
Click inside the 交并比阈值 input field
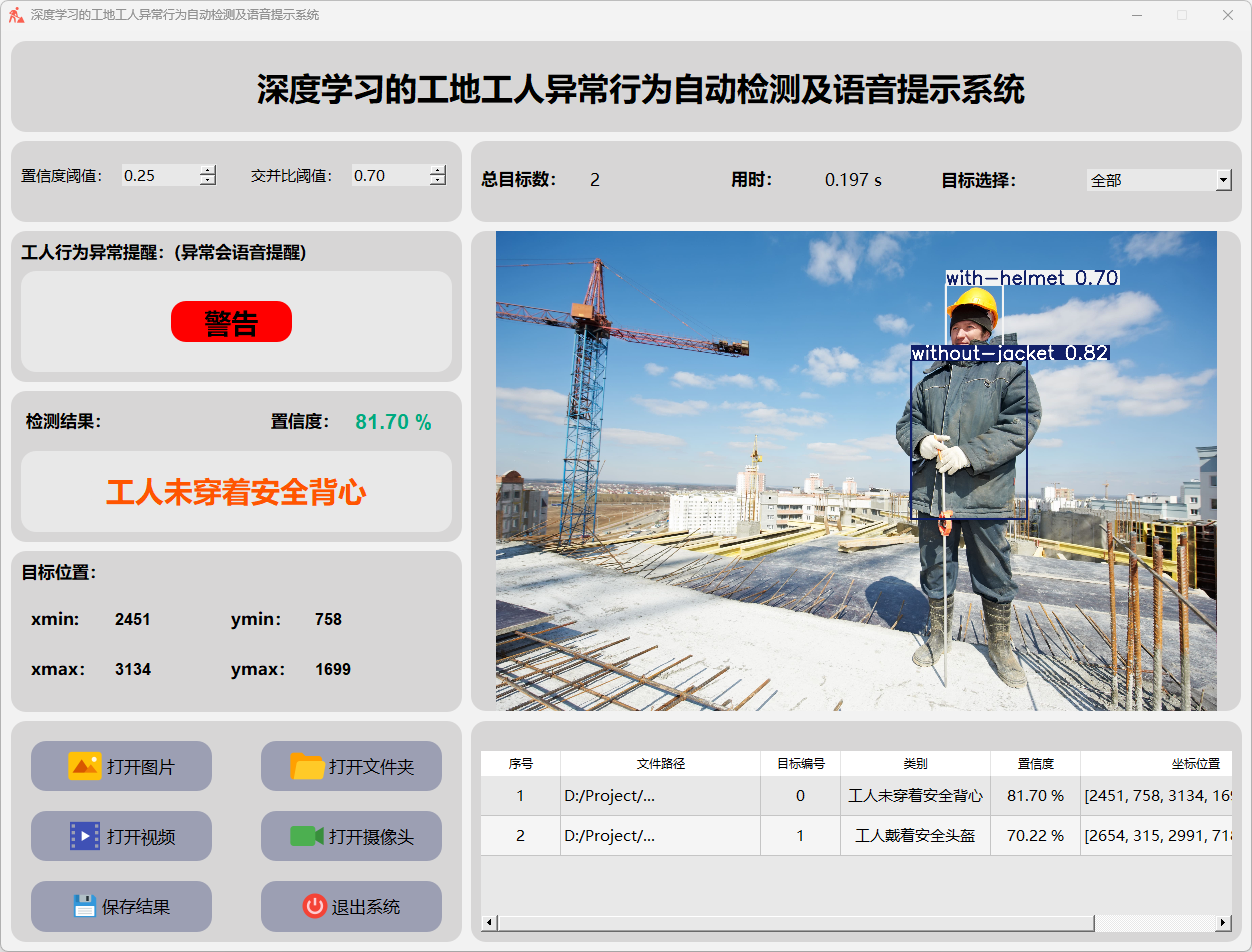coord(388,175)
